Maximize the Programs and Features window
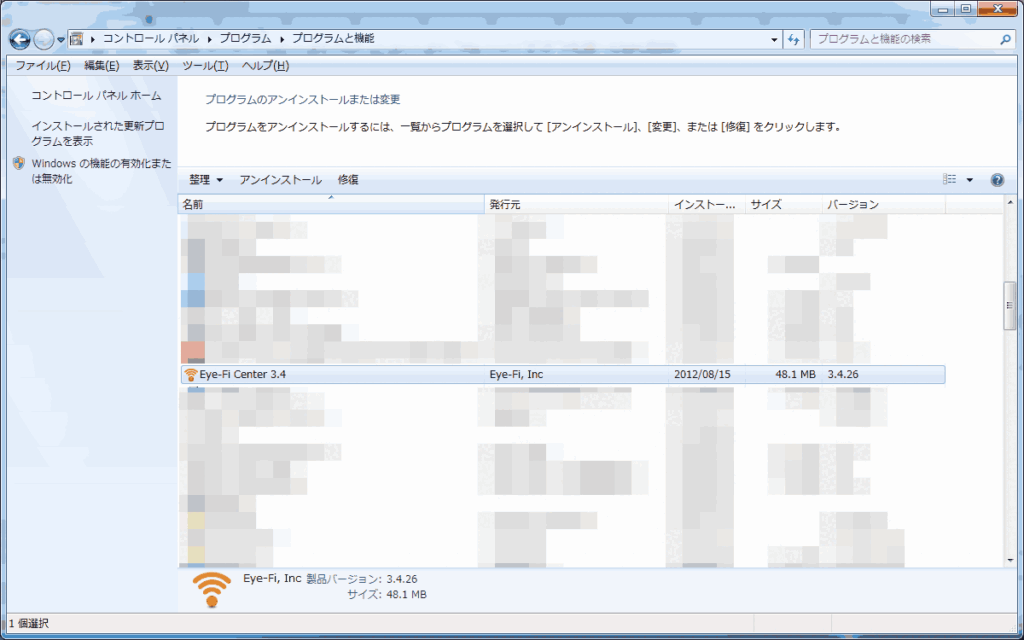This screenshot has height=640, width=1024. (965, 9)
